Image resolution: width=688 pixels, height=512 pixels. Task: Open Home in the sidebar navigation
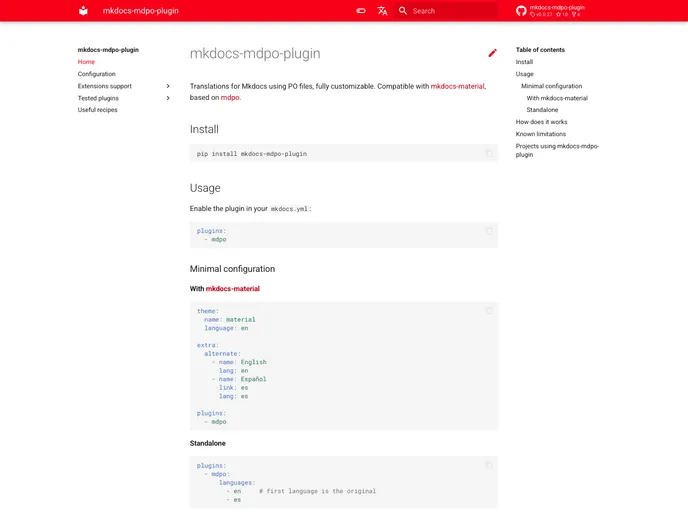tap(86, 62)
